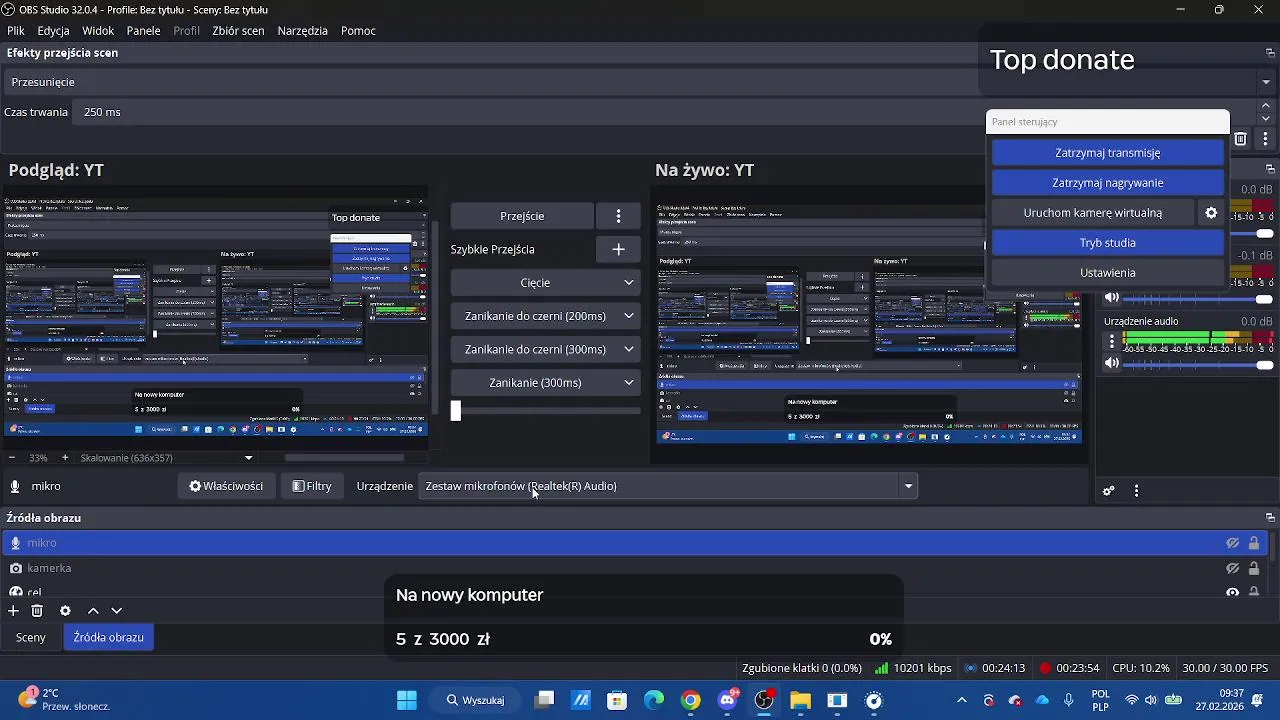Viewport: 1280px width, 720px height.
Task: Toggle visibility of cel source
Action: (x=1233, y=592)
